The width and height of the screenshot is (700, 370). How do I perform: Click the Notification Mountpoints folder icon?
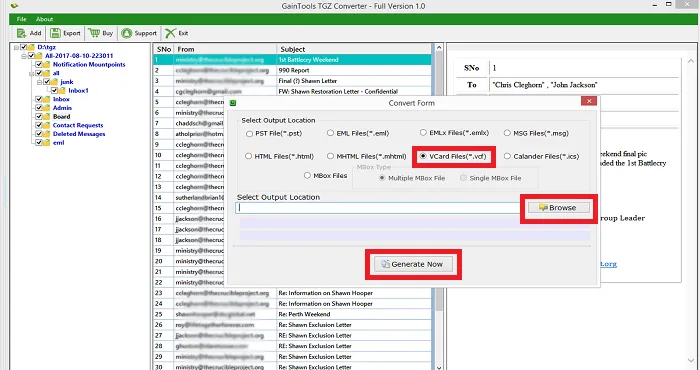pyautogui.click(x=47, y=65)
